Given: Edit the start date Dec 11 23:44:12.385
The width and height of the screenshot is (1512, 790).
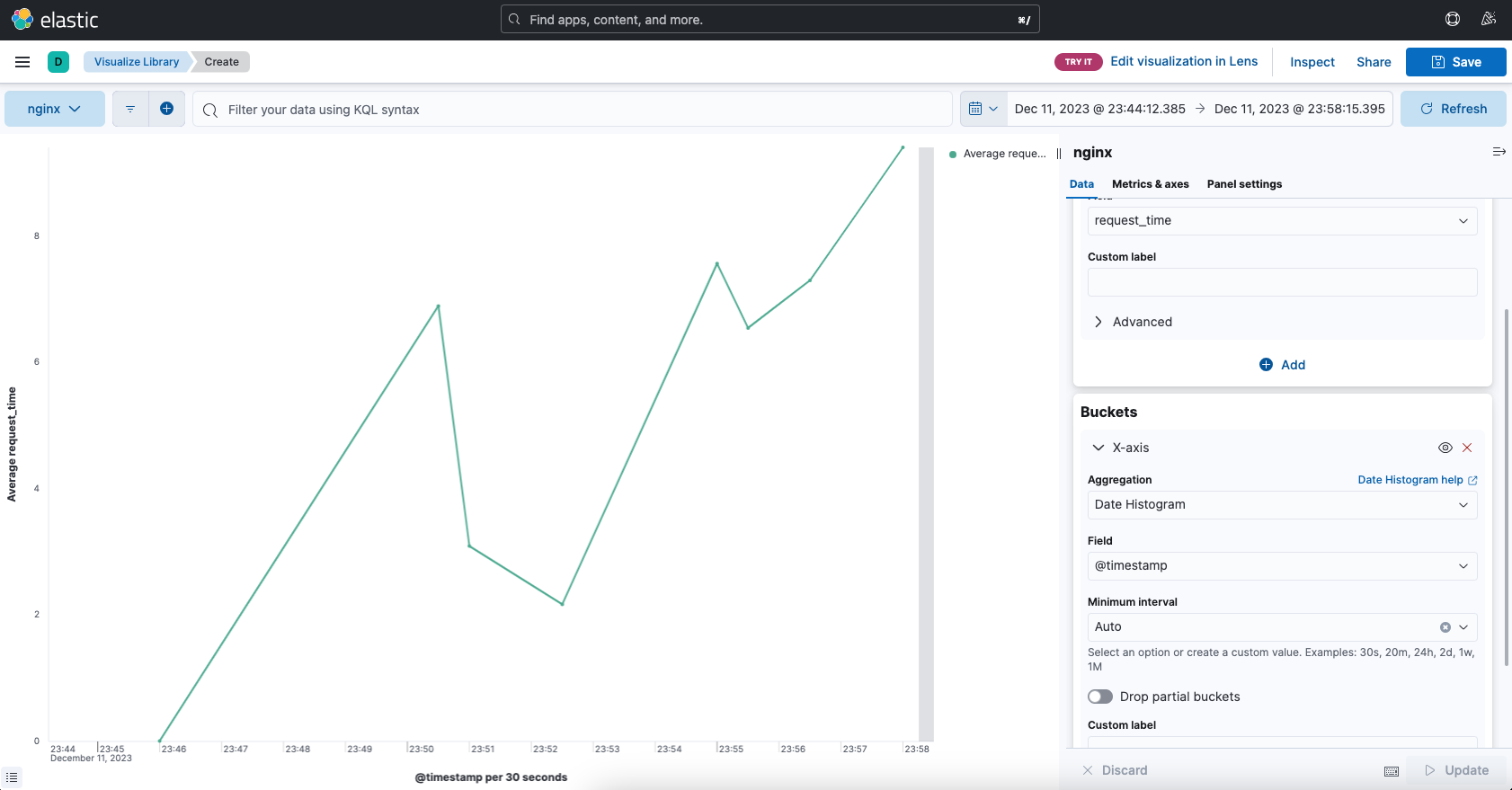Looking at the screenshot, I should (x=1099, y=109).
